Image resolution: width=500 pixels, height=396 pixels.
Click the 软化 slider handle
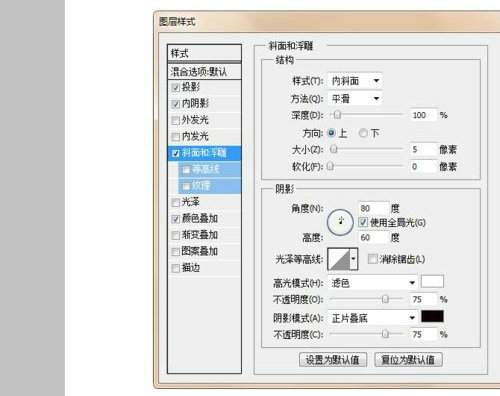330,166
